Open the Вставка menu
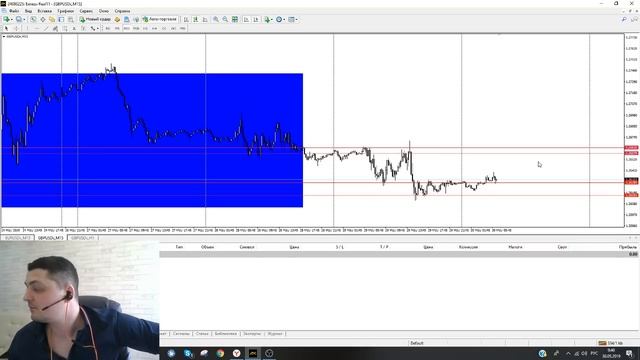The image size is (640, 360). coord(44,11)
